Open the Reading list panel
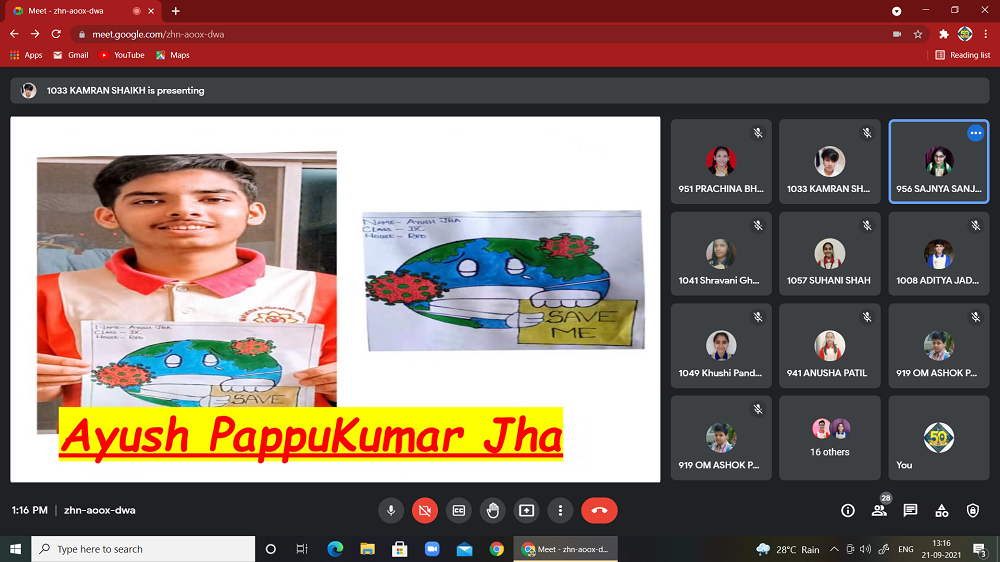The height and width of the screenshot is (562, 1000). click(x=962, y=55)
